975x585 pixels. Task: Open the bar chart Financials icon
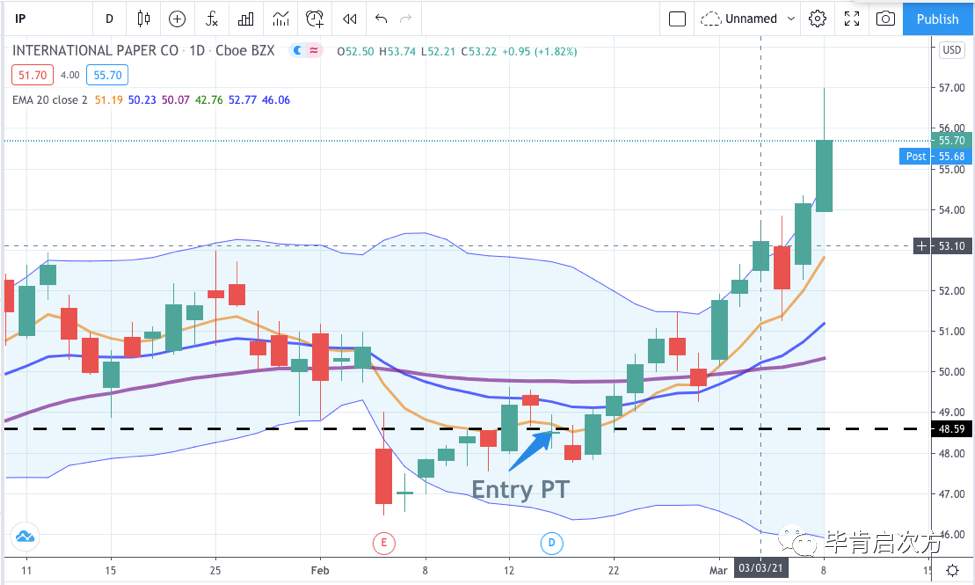[x=246, y=19]
